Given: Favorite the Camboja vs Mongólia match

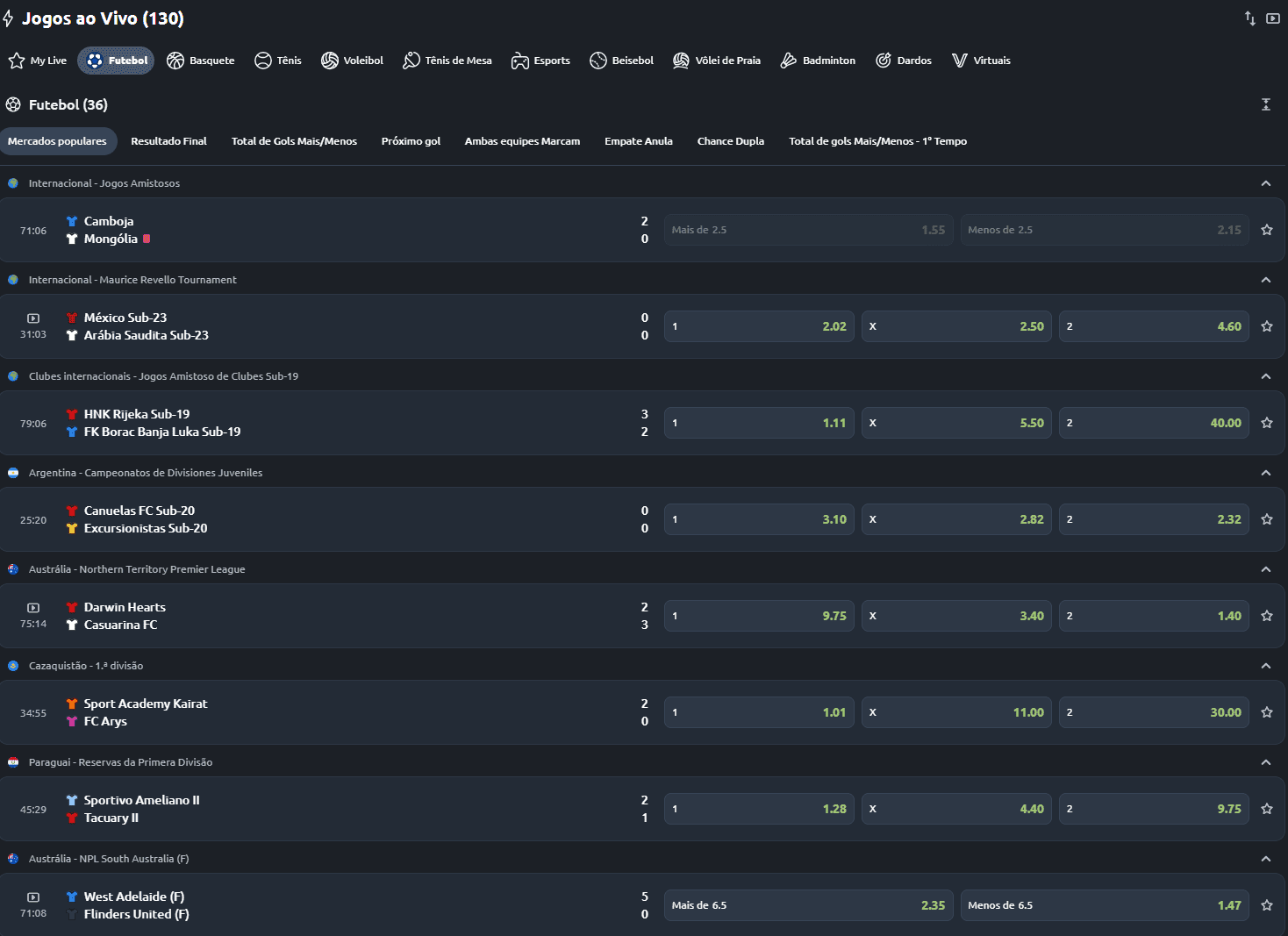Looking at the screenshot, I should click(1266, 230).
